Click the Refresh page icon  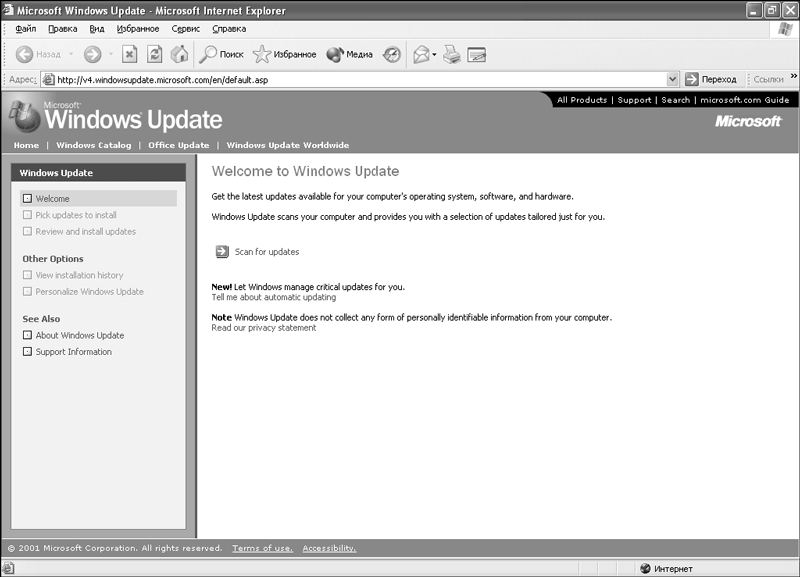coord(155,54)
